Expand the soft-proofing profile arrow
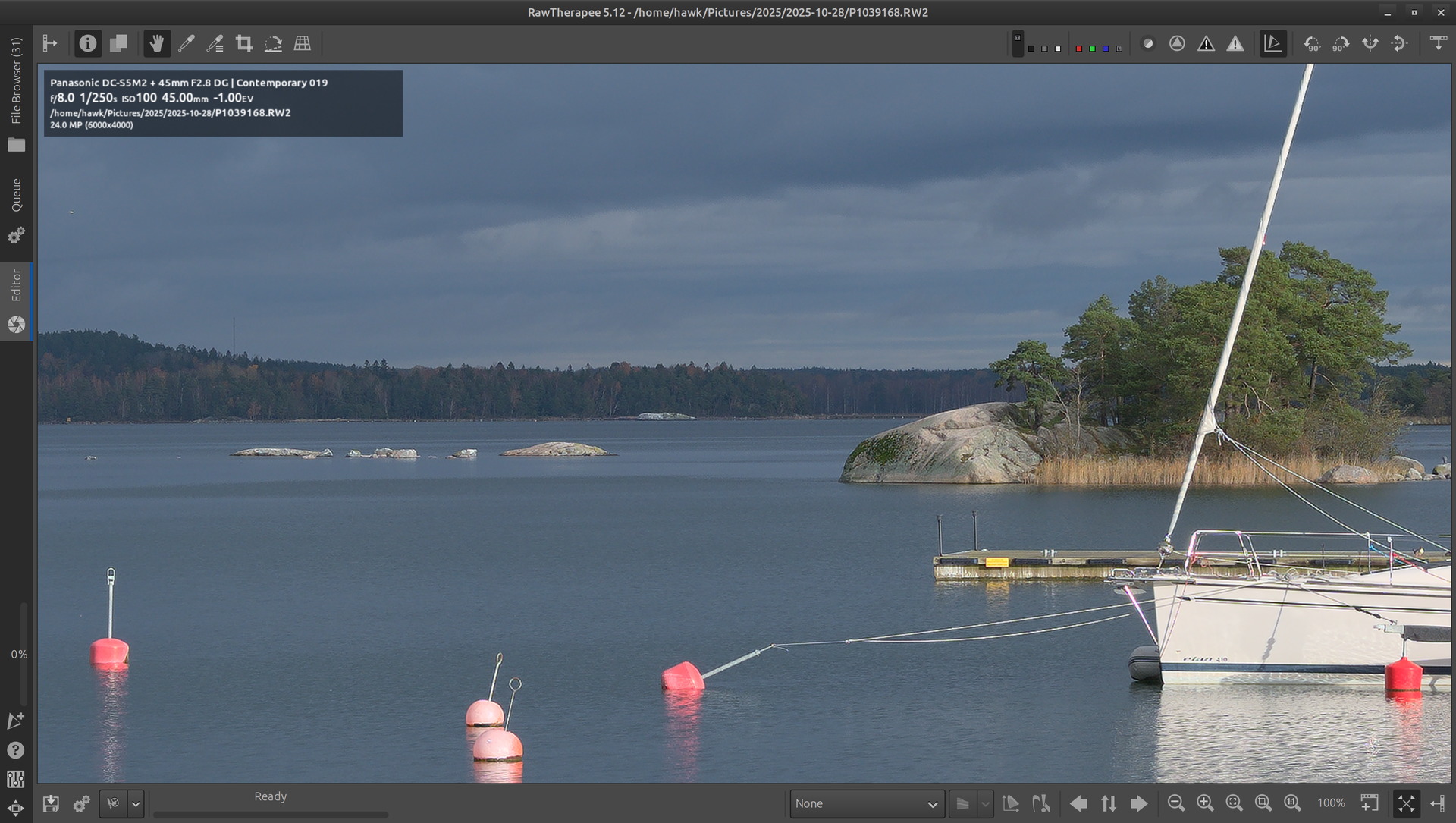 pyautogui.click(x=985, y=803)
